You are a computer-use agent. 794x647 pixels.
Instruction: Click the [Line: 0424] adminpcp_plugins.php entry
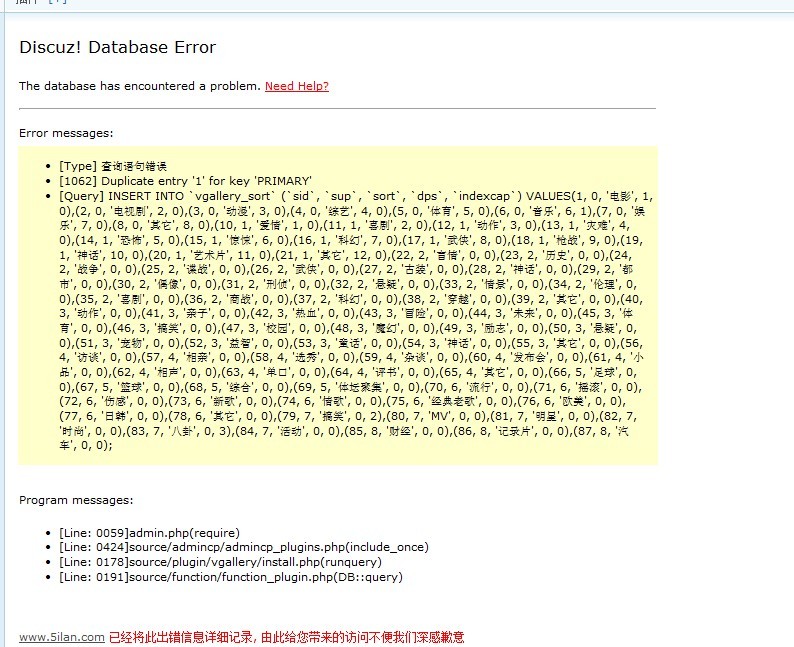pos(244,547)
